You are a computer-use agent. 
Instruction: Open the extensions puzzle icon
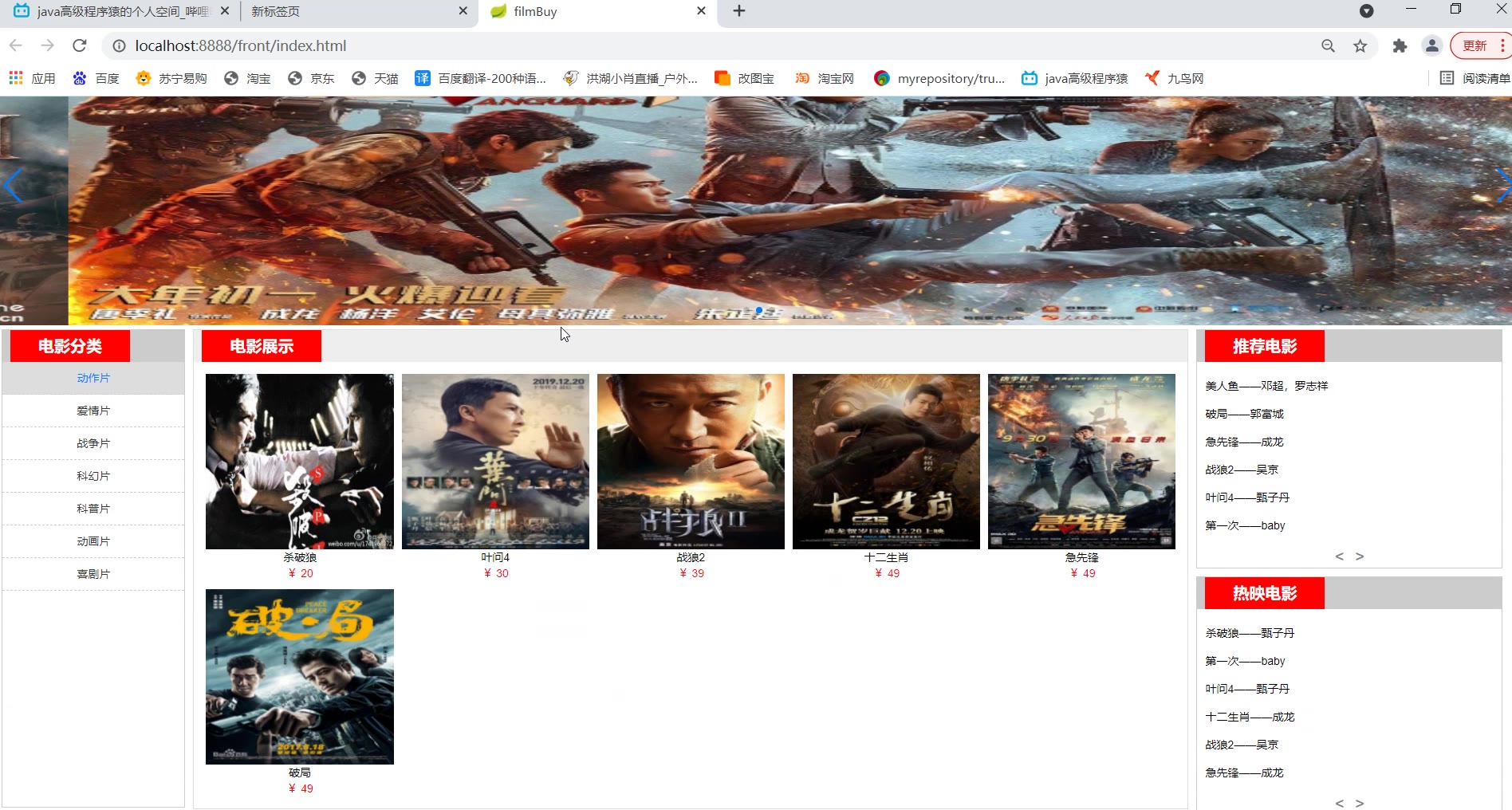click(1400, 46)
